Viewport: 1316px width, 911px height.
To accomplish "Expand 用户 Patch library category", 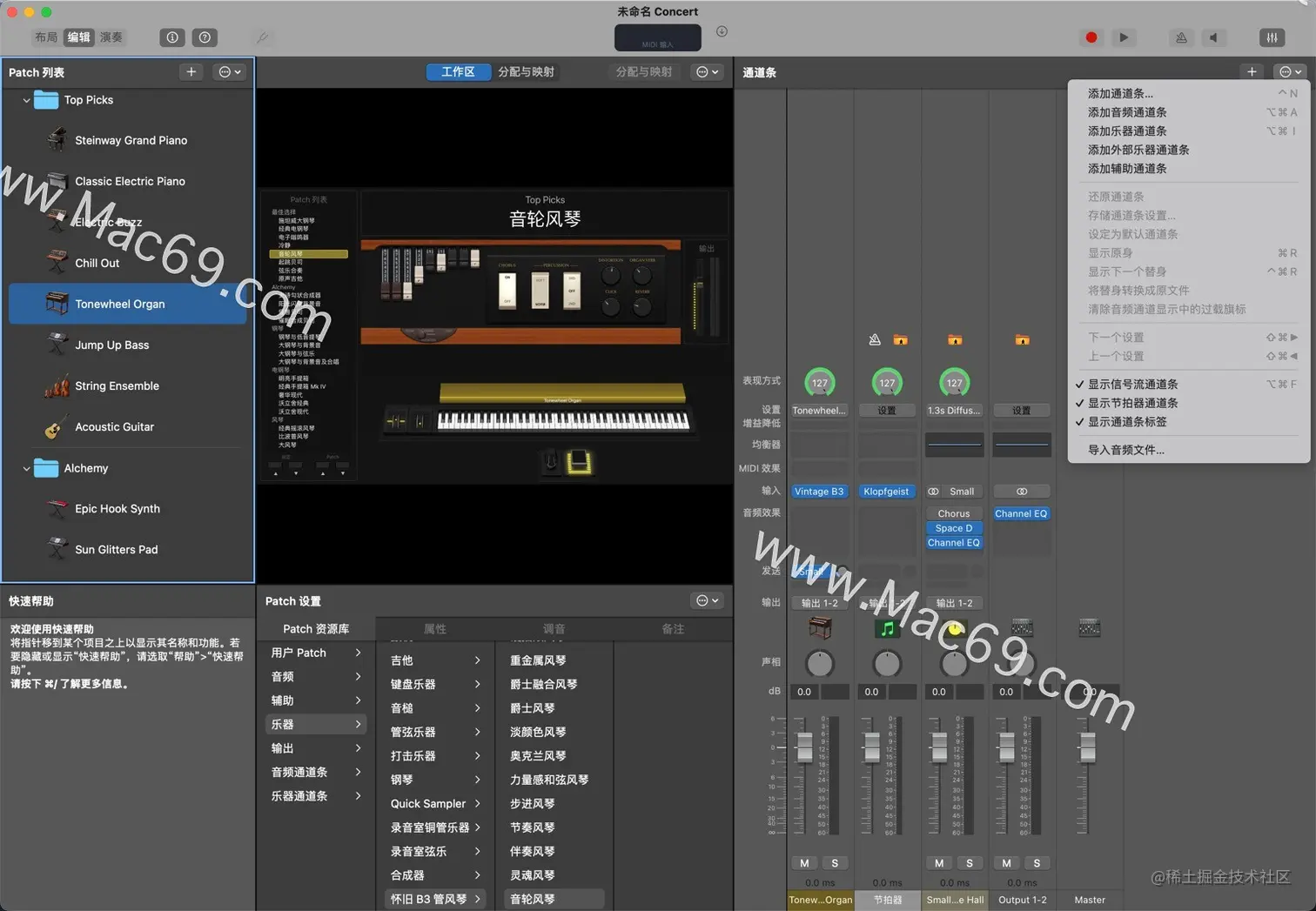I will 316,653.
